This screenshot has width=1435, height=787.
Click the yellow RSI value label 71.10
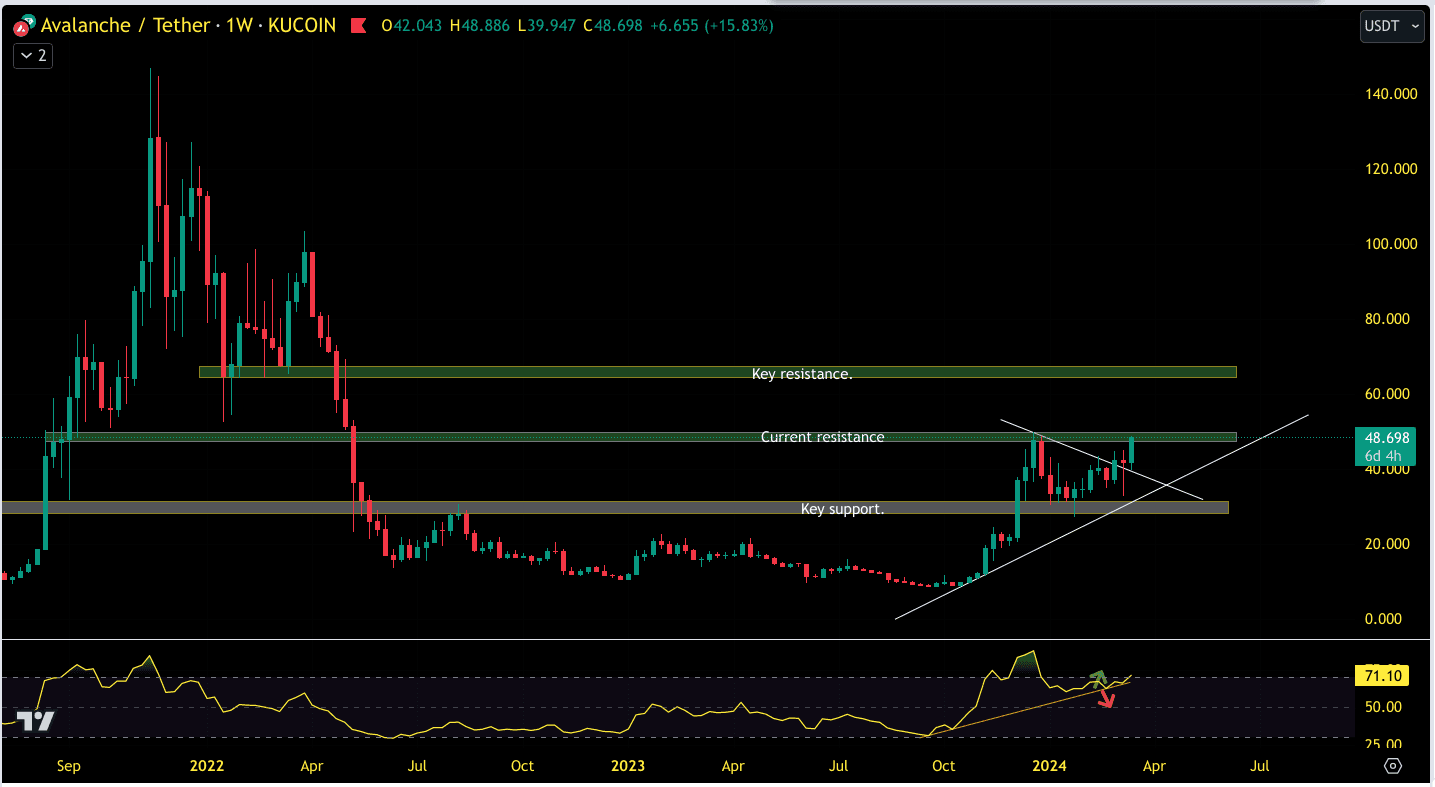tap(1381, 677)
